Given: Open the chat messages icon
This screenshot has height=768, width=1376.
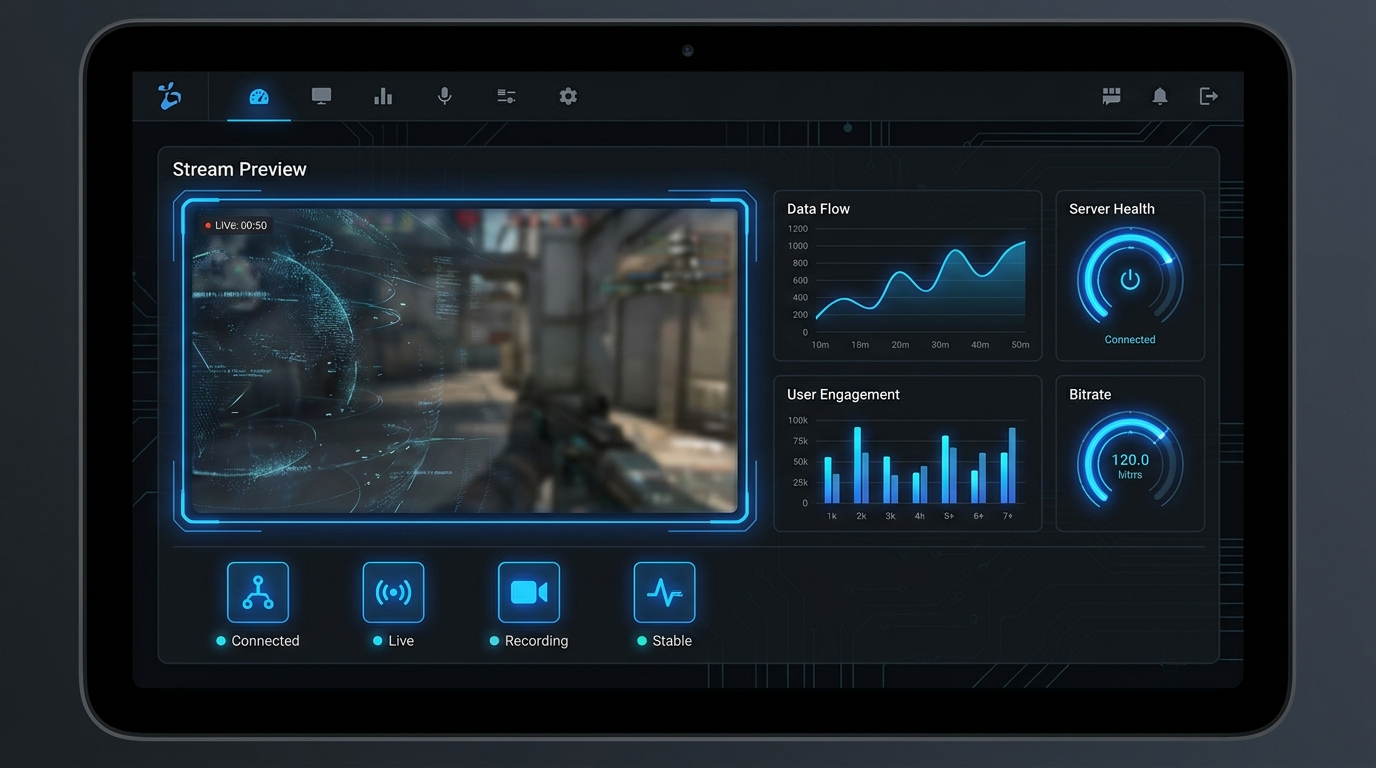Looking at the screenshot, I should [x=1111, y=96].
